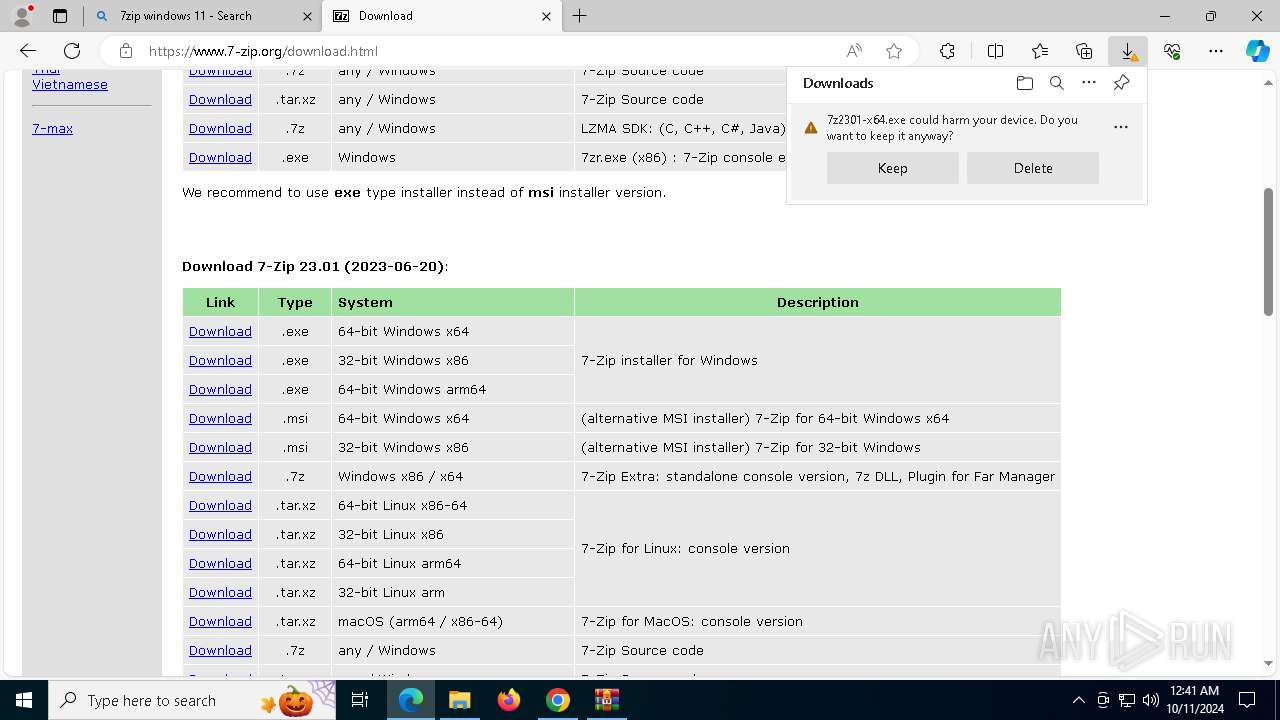The height and width of the screenshot is (720, 1280).
Task: Open WinRAR from taskbar
Action: [x=607, y=700]
